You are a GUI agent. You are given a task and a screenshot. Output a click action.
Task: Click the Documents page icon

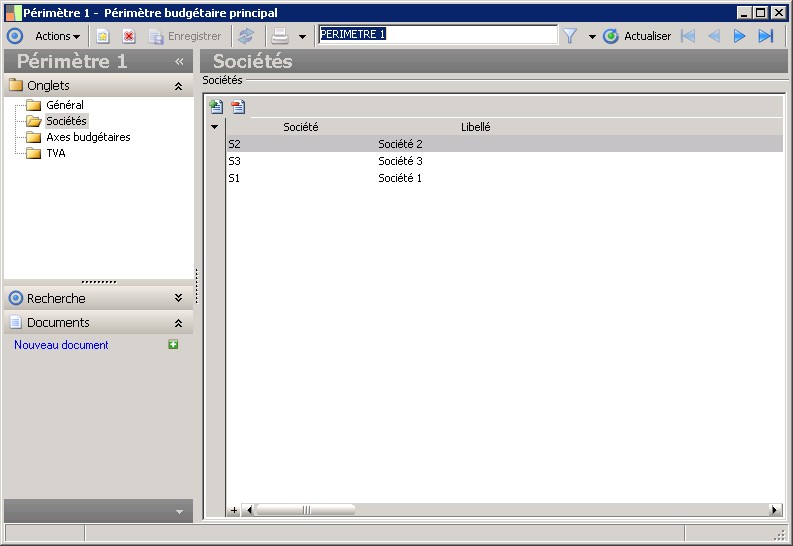(16, 322)
